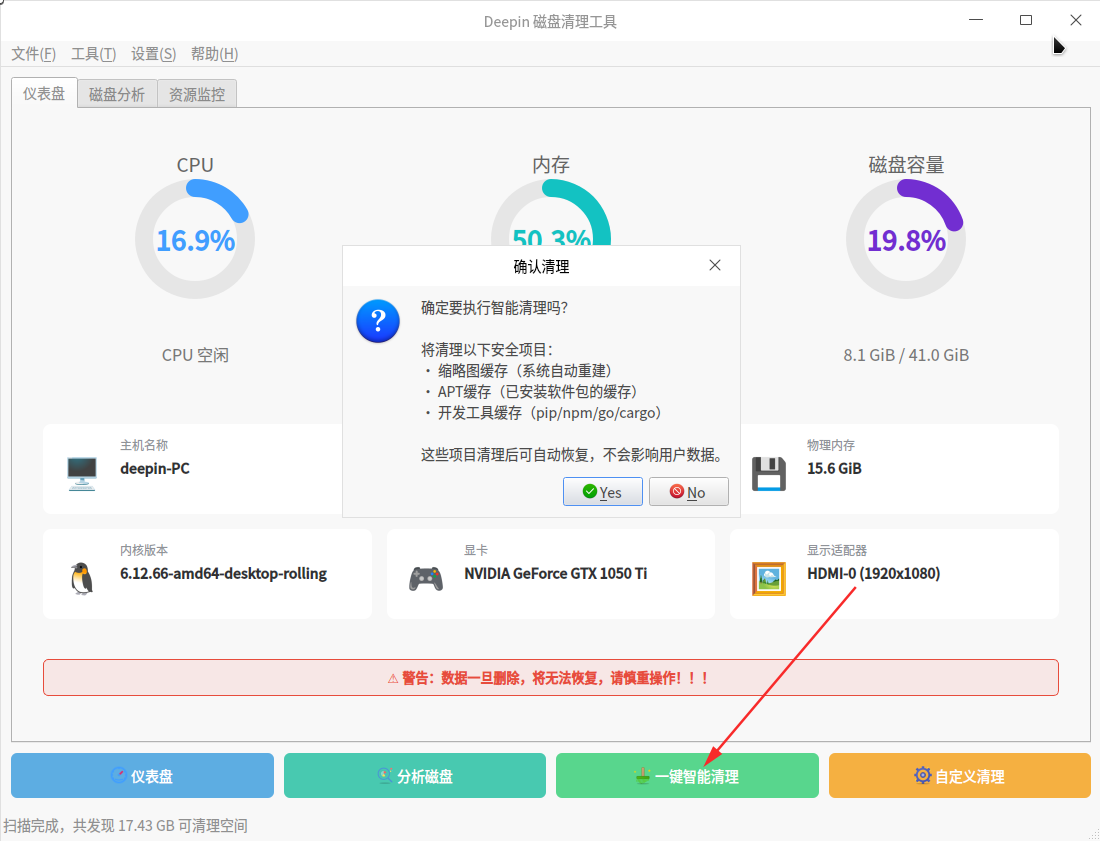Open the 文件(F) menu
1100x841 pixels.
34,54
